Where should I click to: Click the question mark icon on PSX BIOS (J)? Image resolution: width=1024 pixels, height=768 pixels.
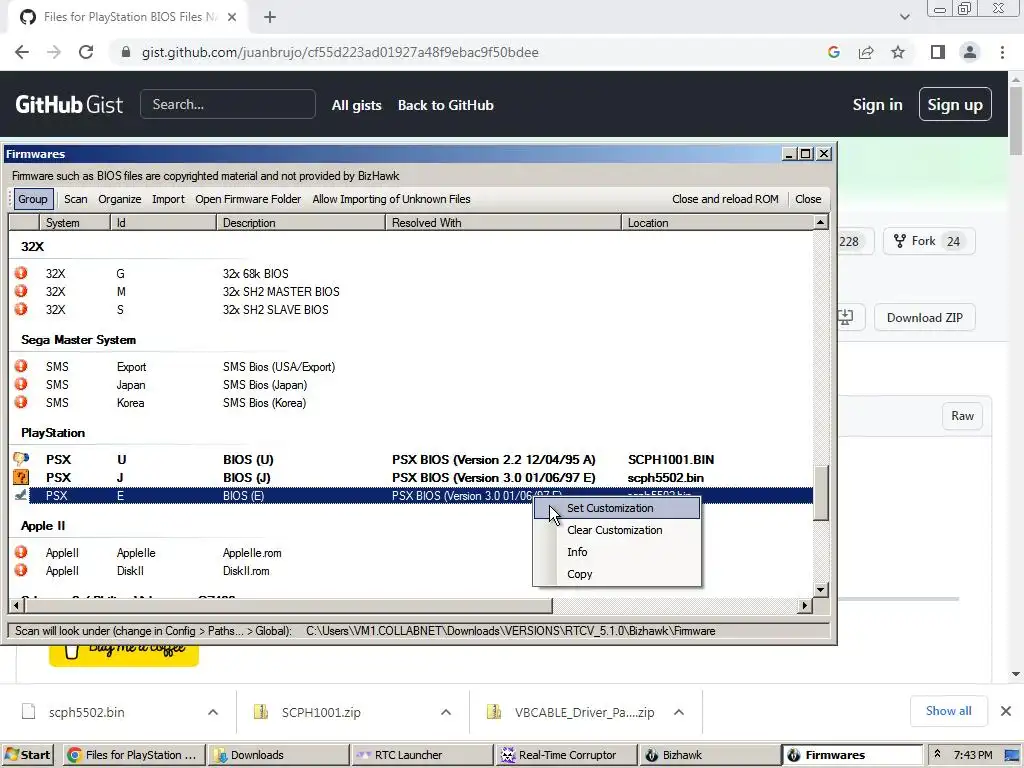pos(22,477)
